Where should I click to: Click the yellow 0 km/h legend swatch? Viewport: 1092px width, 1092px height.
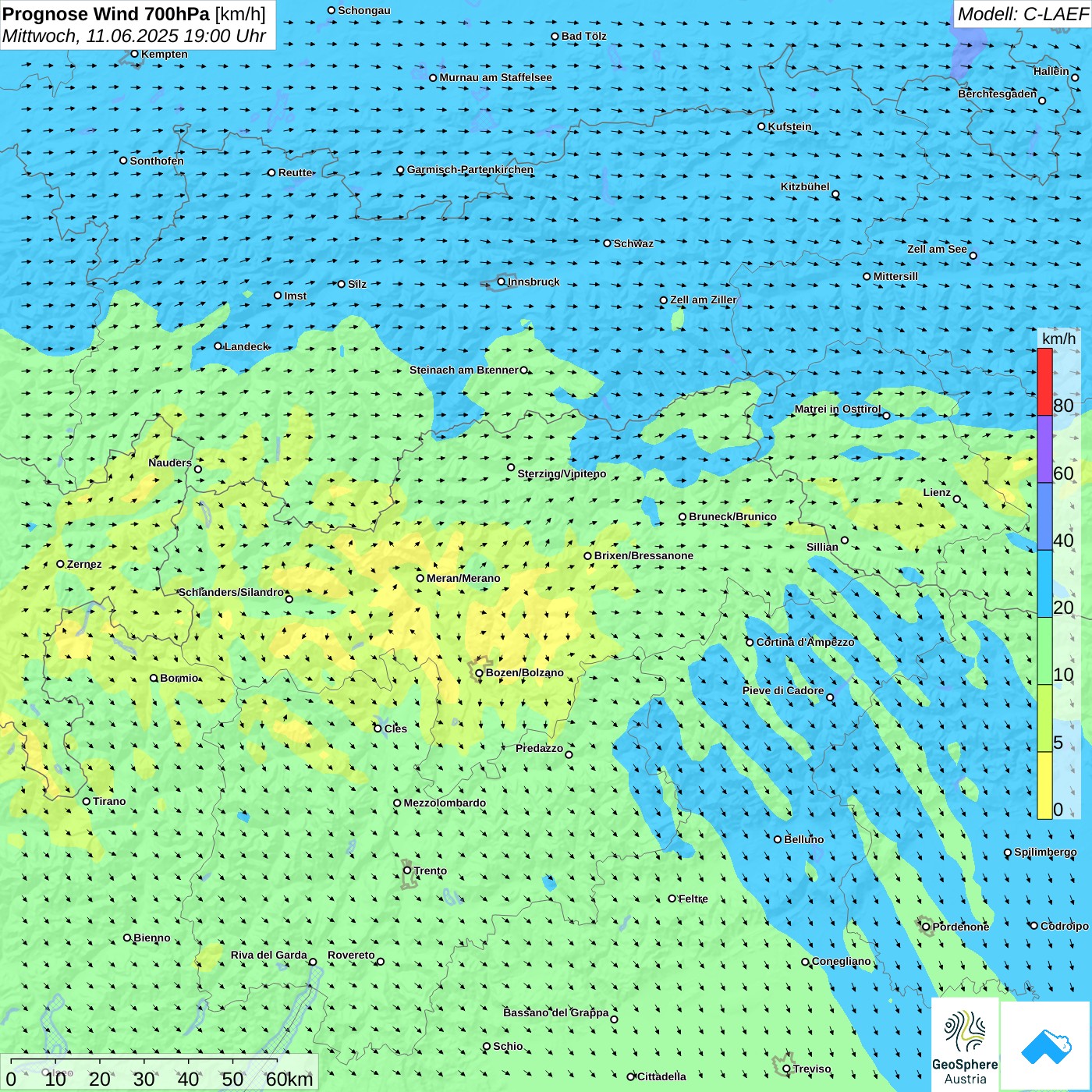pos(1044,785)
